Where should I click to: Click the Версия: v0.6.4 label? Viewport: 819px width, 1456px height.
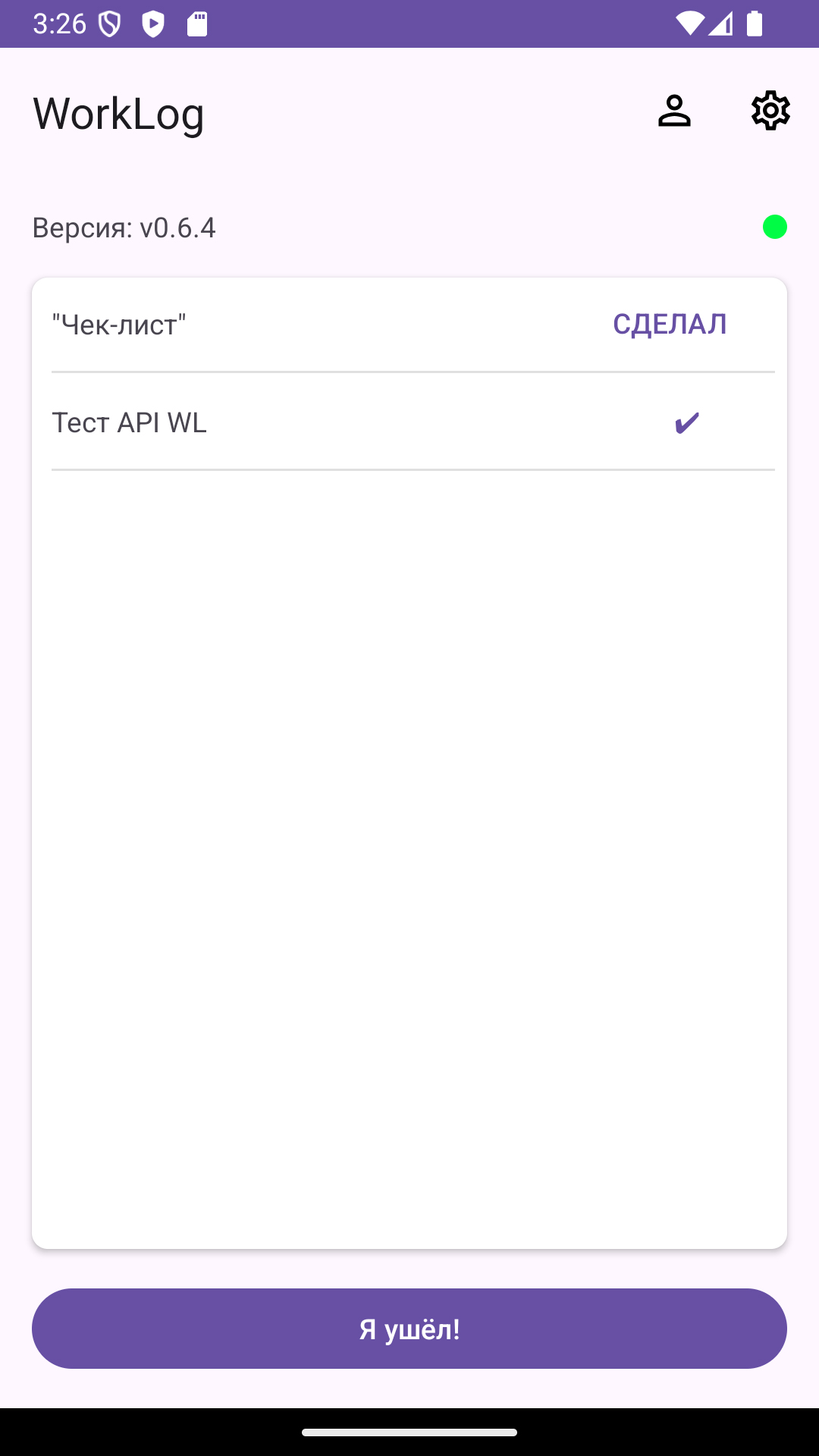[x=124, y=227]
